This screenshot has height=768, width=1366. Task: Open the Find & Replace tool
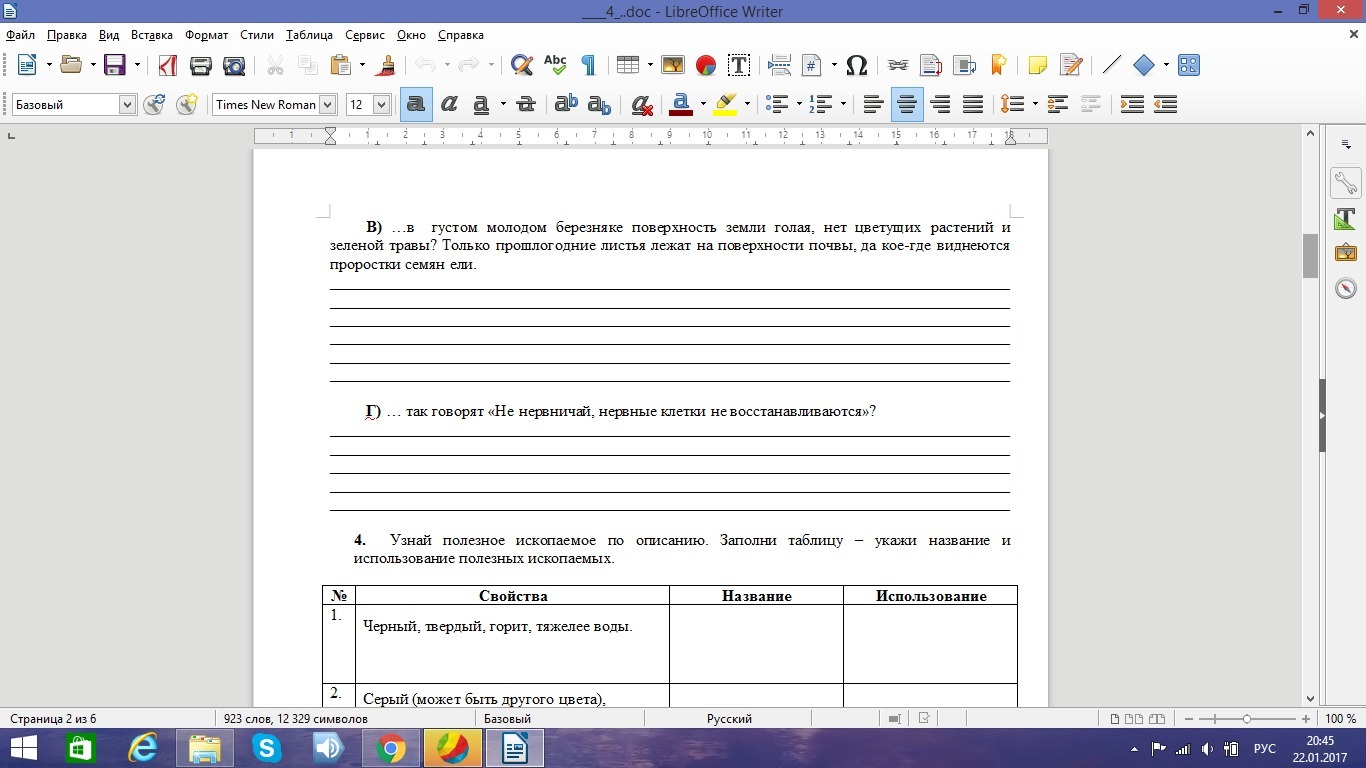521,66
